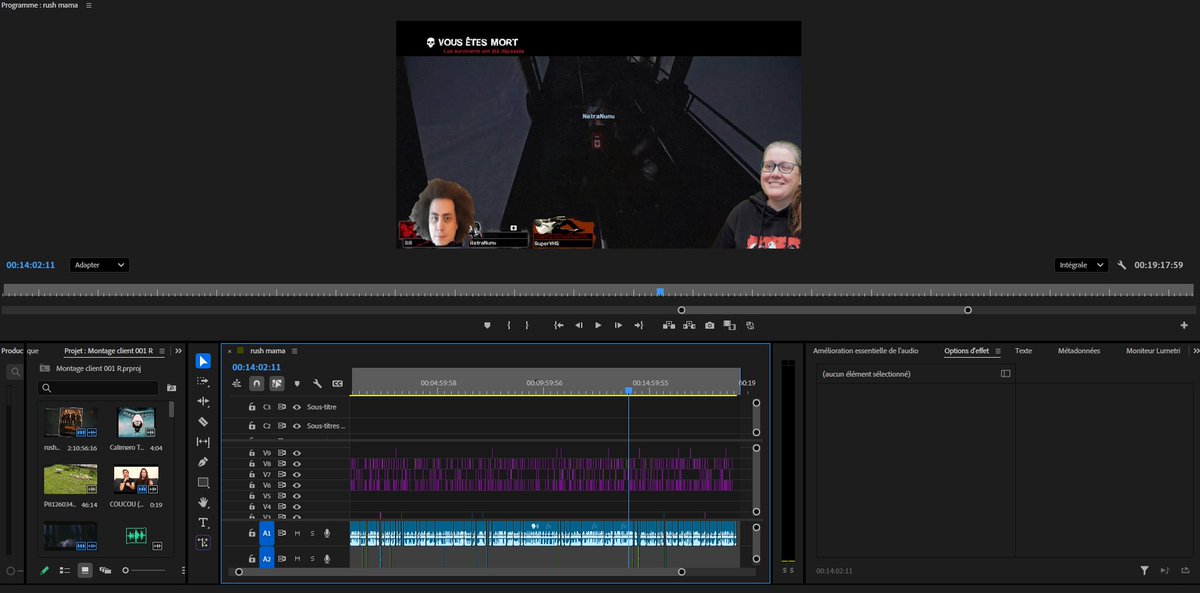The image size is (1200, 593).
Task: Toggle write-protect pencil in project panel
Action: click(x=45, y=570)
